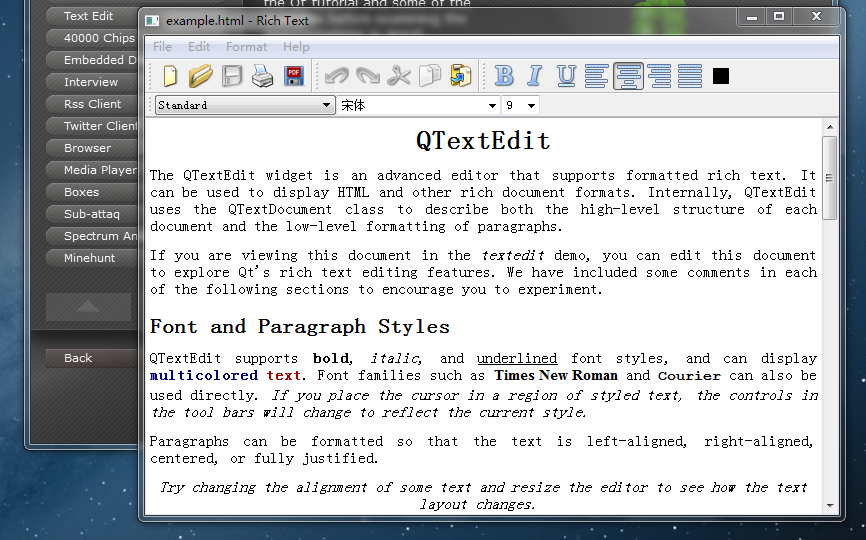This screenshot has width=866, height=540.
Task: Click the scrollbar up arrow
Action: coord(830,127)
